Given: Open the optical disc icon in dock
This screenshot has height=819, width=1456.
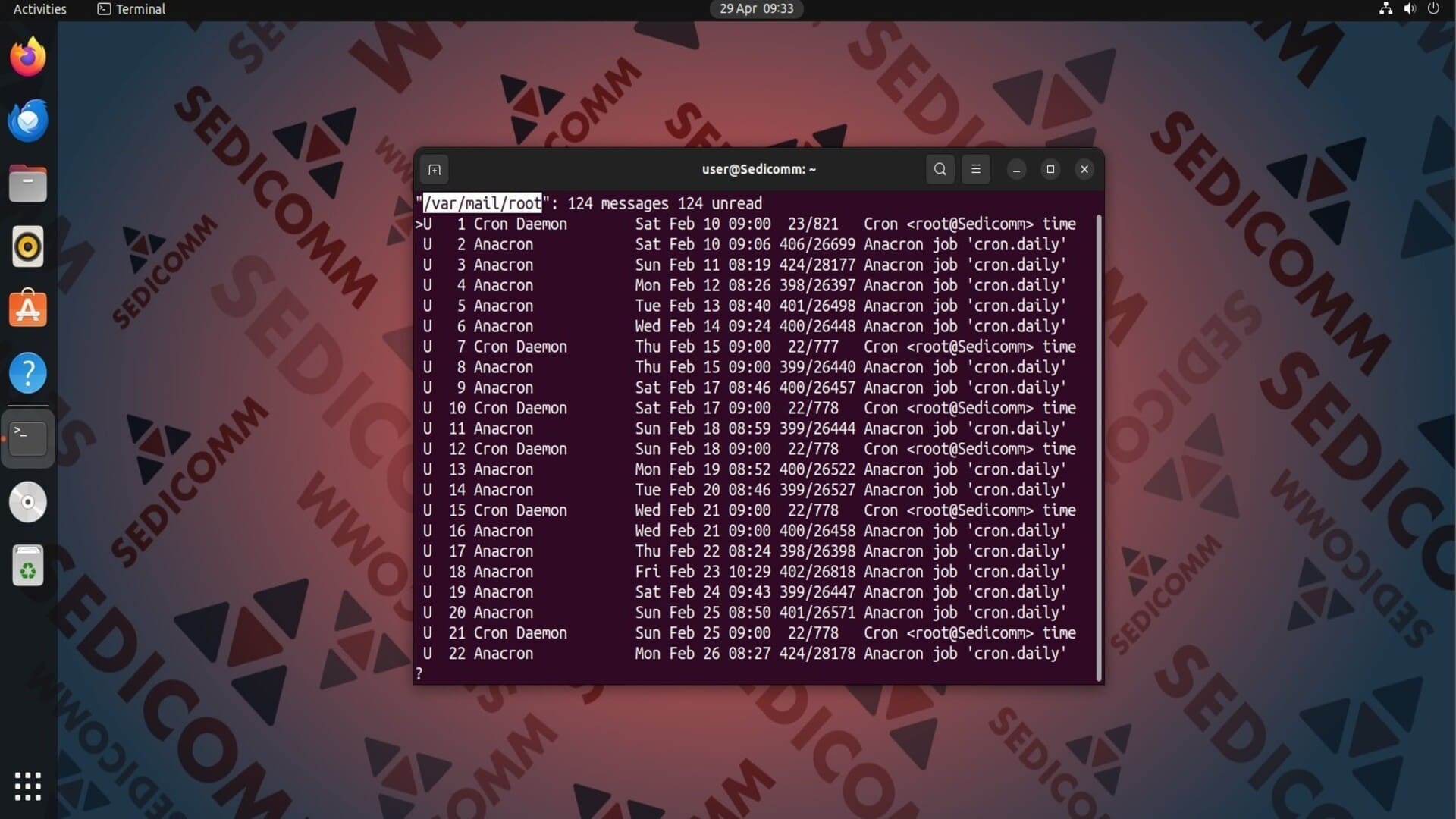Looking at the screenshot, I should [28, 502].
